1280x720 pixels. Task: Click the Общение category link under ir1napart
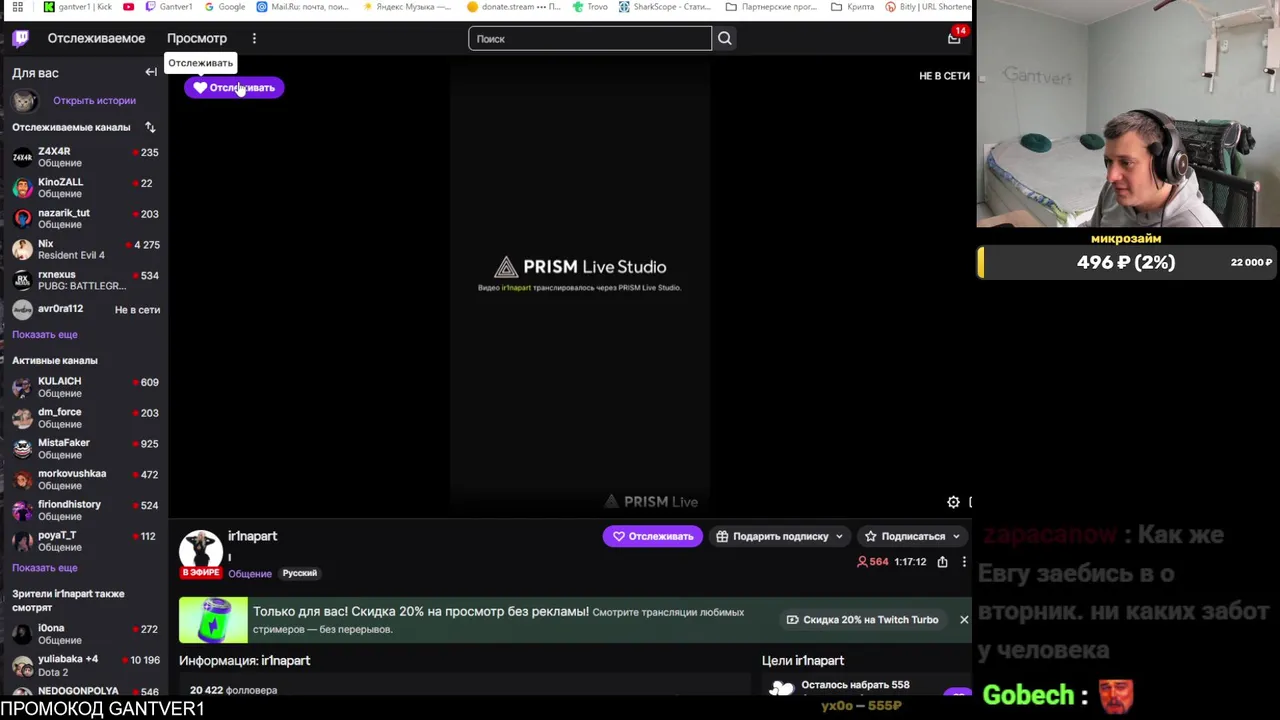coord(250,574)
